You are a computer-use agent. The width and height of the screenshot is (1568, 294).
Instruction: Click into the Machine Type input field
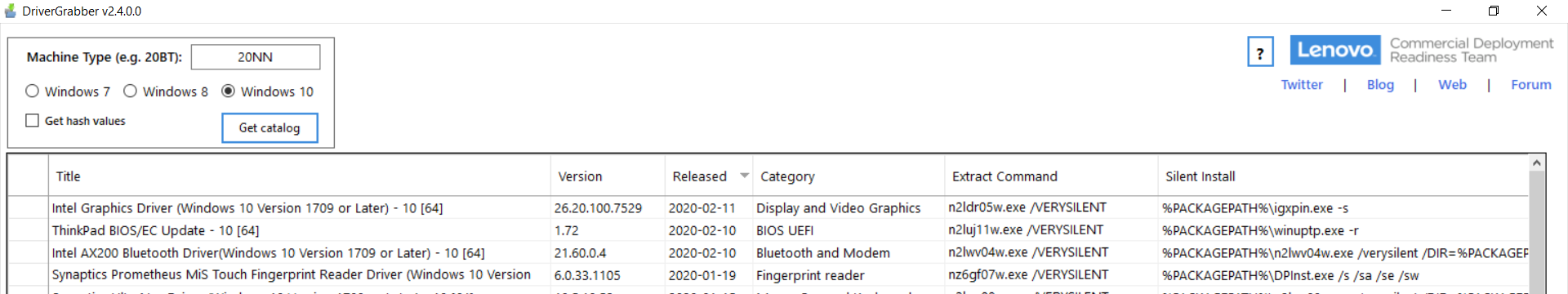[256, 57]
